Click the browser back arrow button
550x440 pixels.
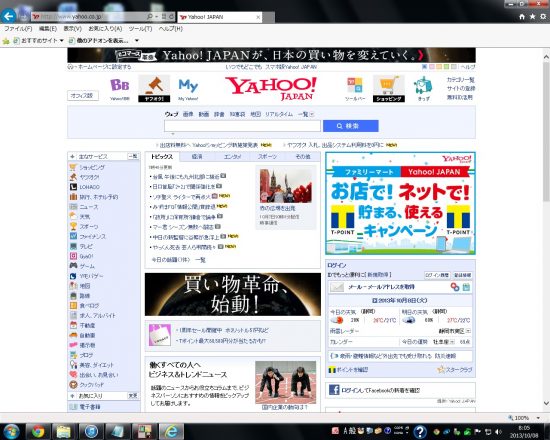tap(8, 16)
